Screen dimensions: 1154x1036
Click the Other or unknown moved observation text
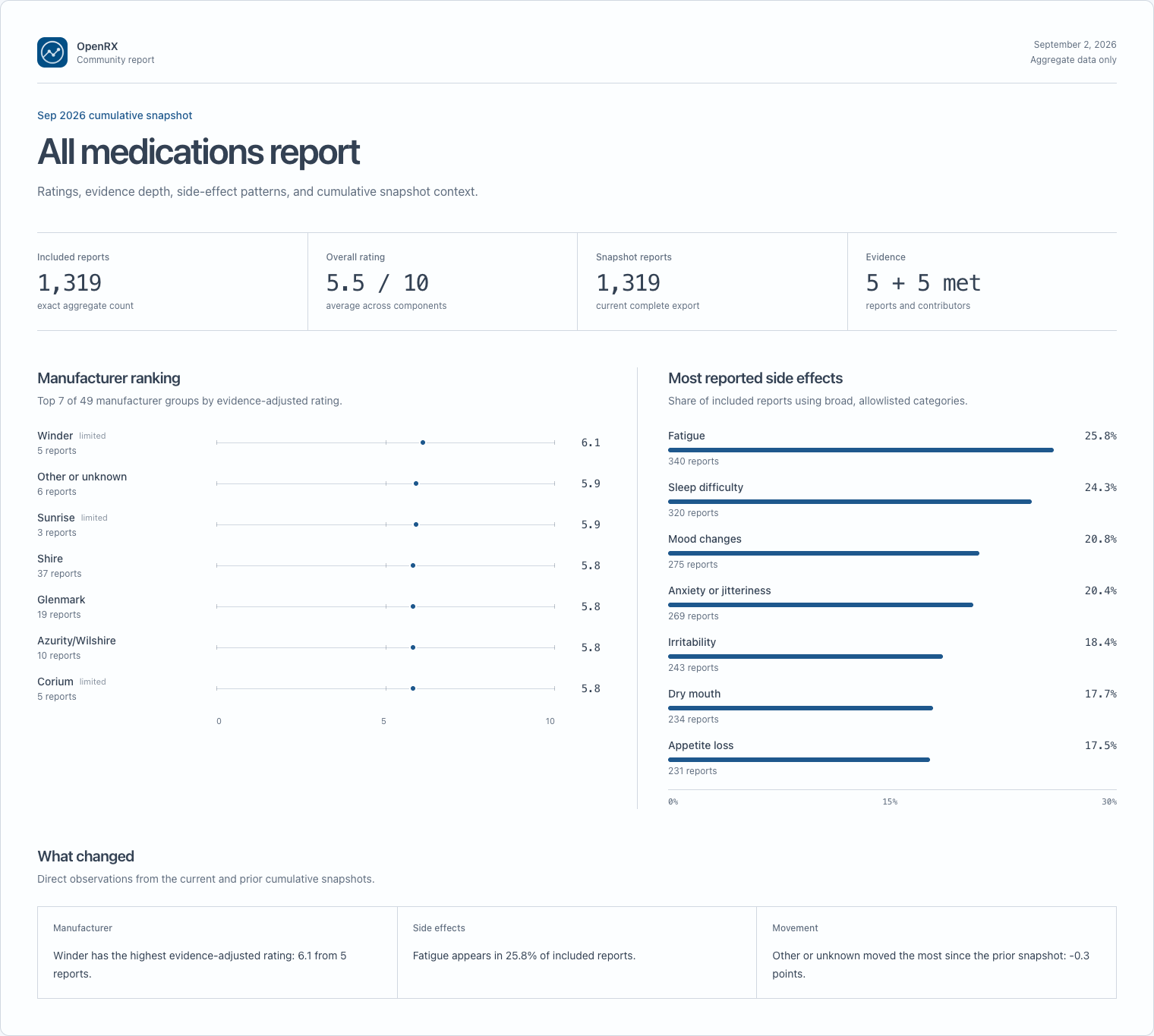click(x=931, y=965)
